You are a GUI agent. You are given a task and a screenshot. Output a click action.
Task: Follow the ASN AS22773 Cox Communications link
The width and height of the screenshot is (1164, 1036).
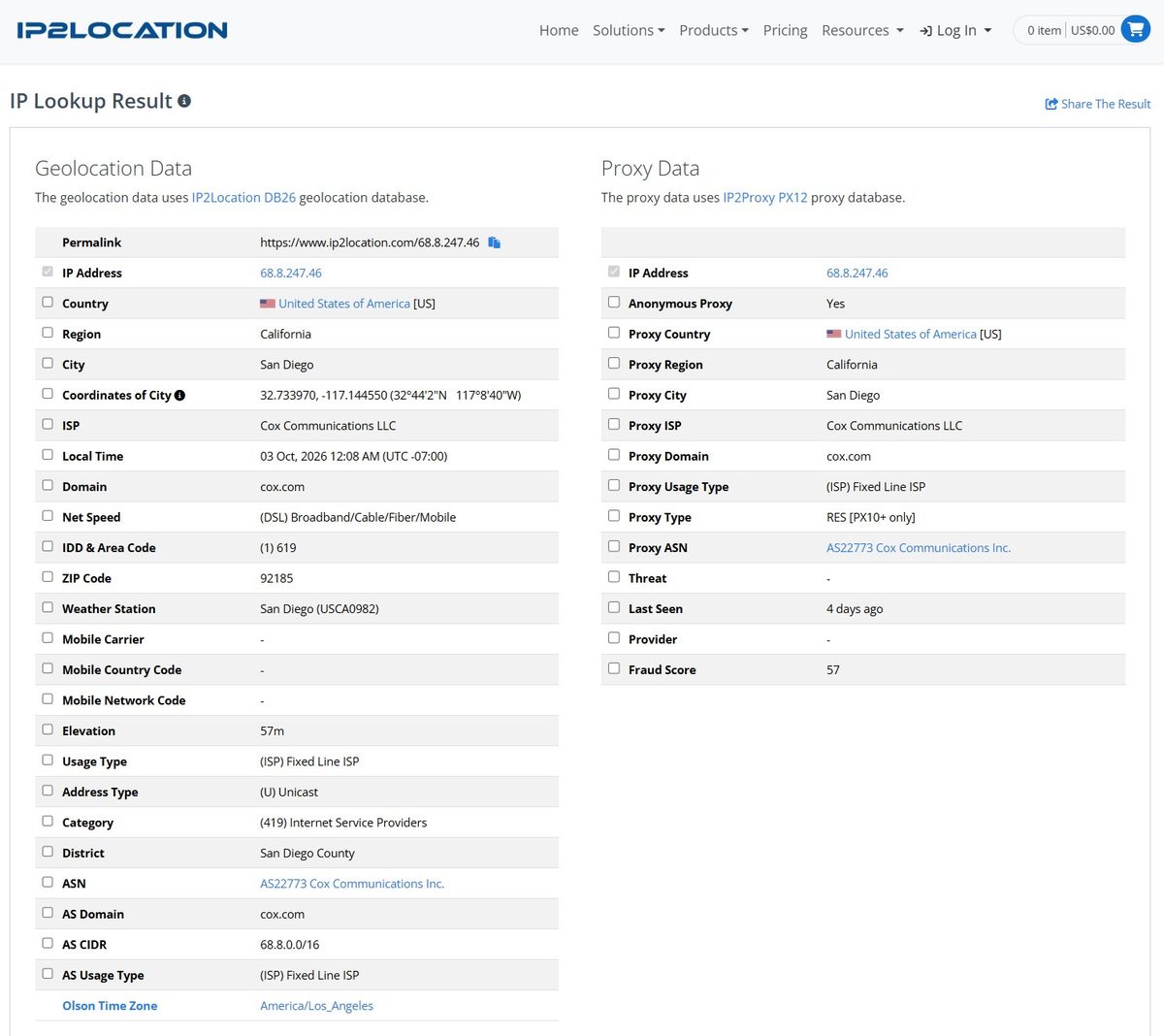352,884
